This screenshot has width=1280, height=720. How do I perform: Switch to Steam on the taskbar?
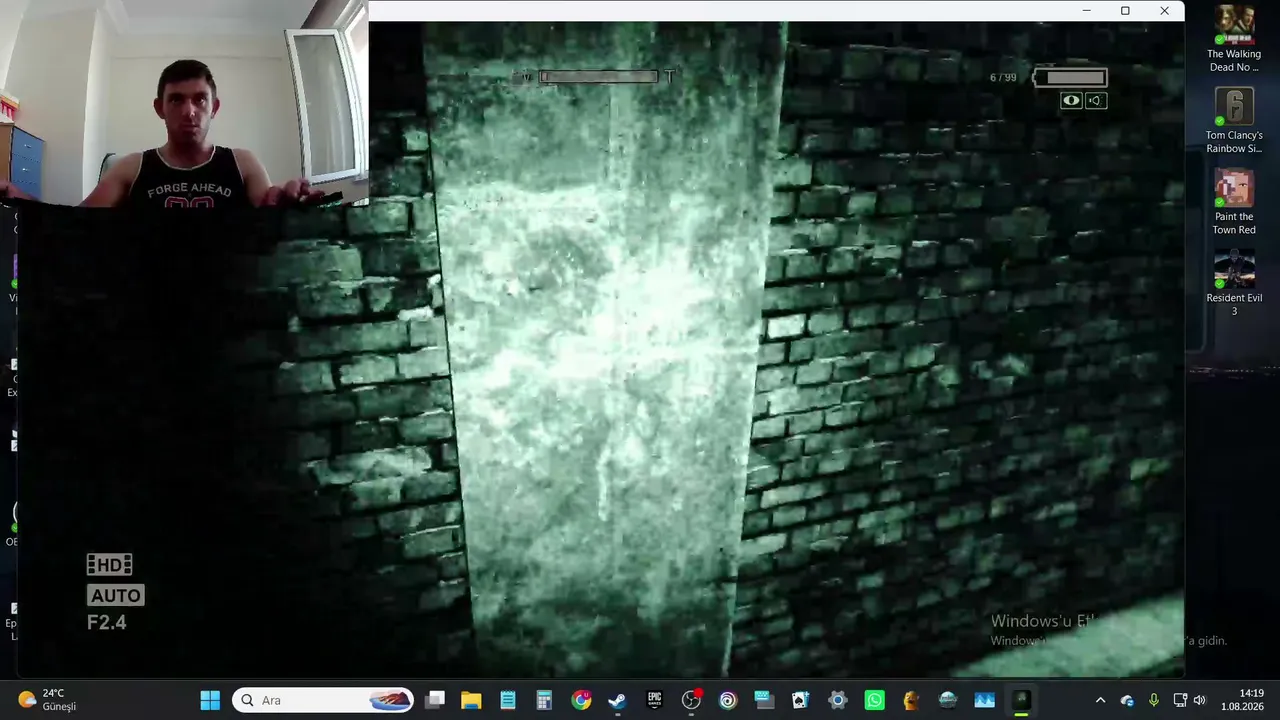(617, 700)
